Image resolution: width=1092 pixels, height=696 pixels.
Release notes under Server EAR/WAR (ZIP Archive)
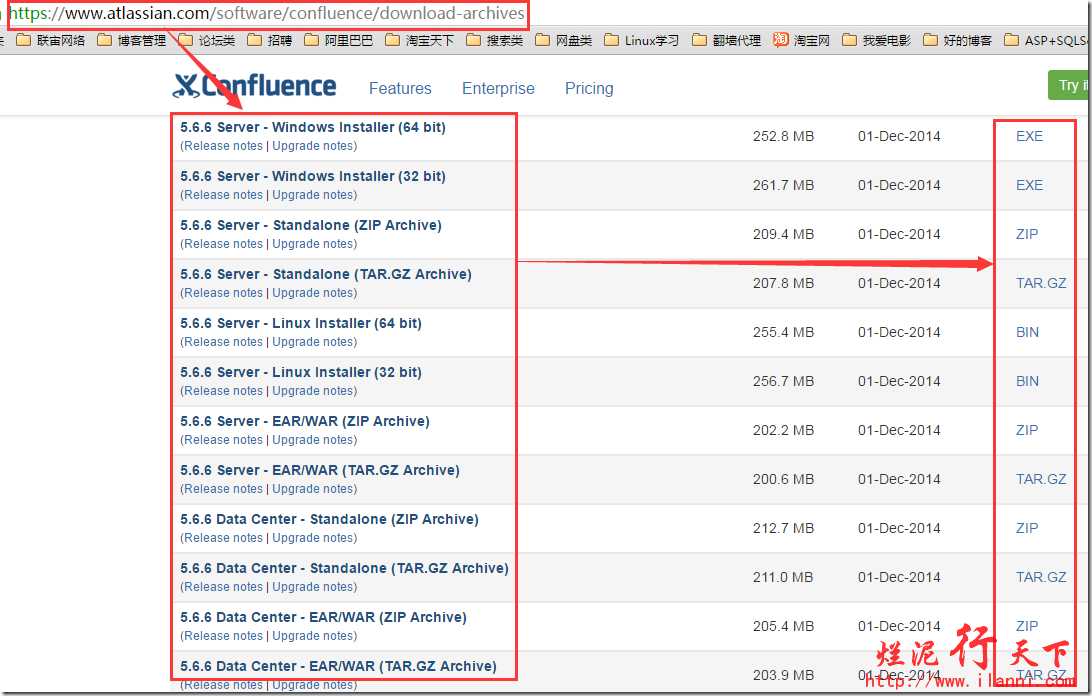[223, 440]
